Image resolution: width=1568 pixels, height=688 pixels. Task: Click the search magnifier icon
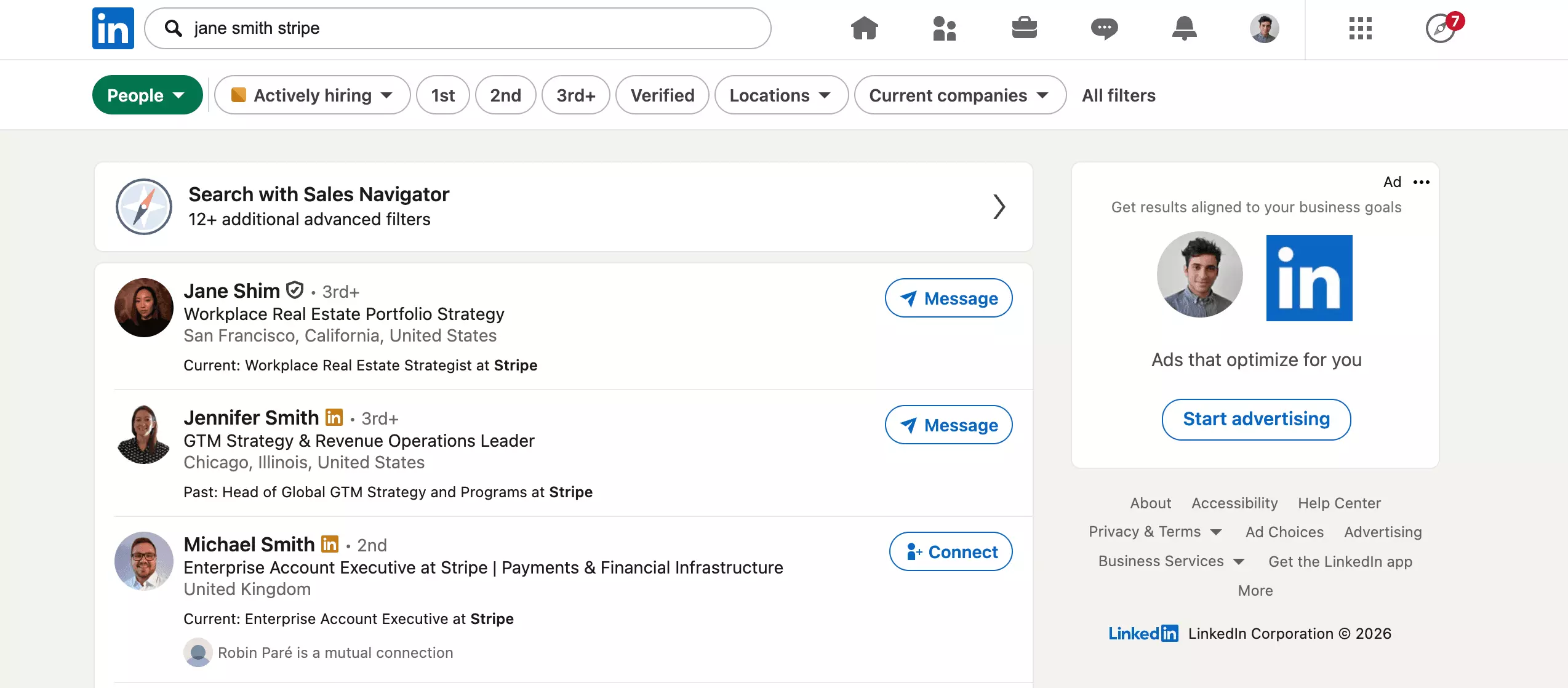pyautogui.click(x=174, y=28)
